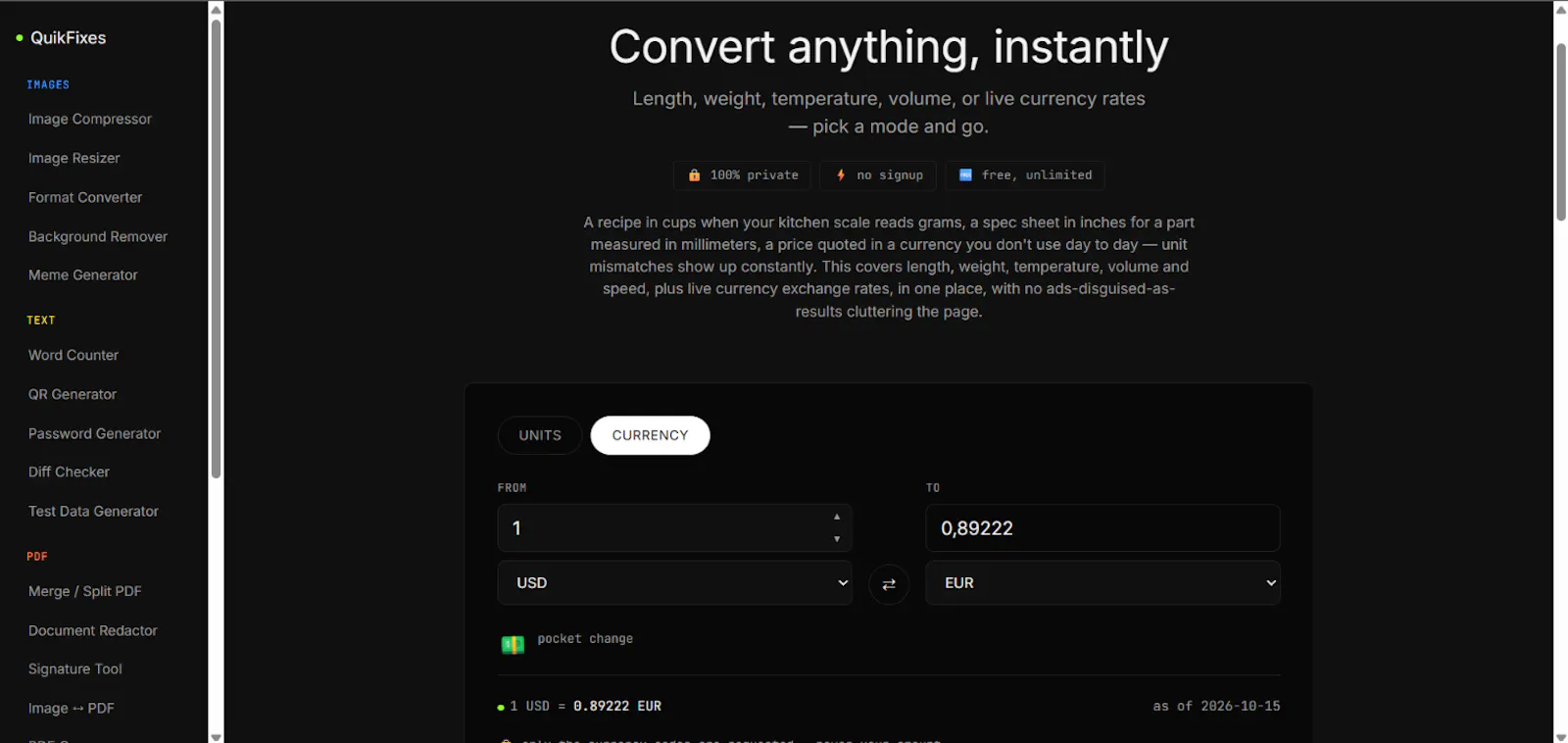Swap the from and to currencies

coord(889,584)
